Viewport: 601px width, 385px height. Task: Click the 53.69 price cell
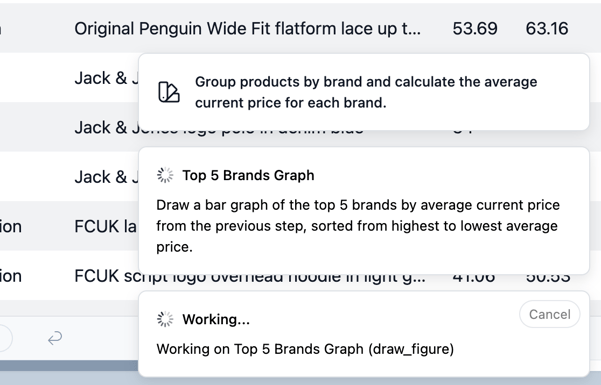pyautogui.click(x=475, y=29)
